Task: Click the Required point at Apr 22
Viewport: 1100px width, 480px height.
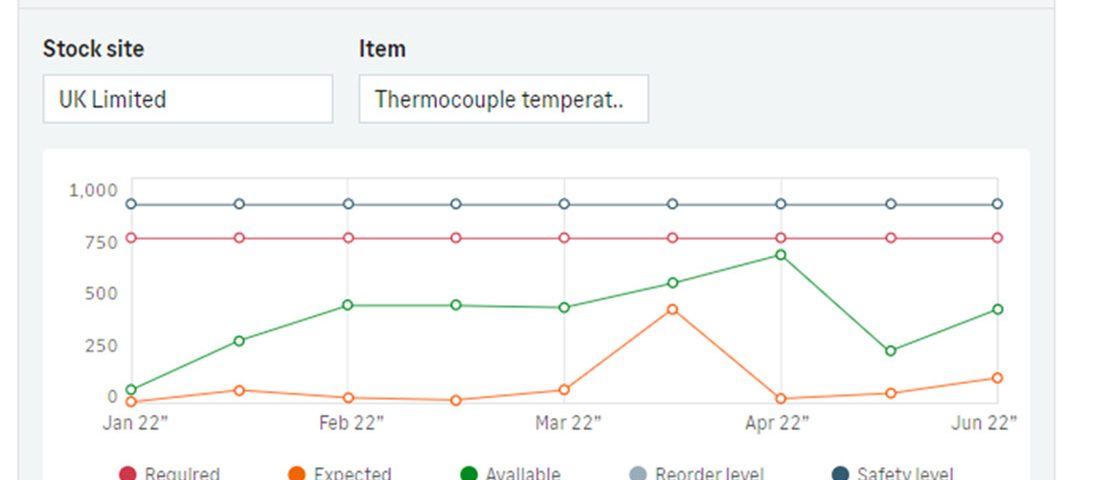Action: pos(781,238)
